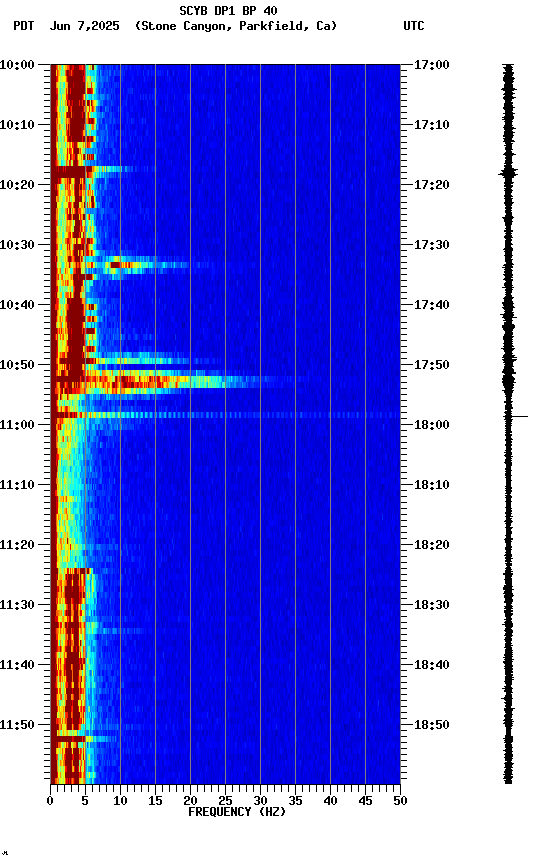Click the UTC time label 18:50
552x864 pixels.
pos(432,725)
